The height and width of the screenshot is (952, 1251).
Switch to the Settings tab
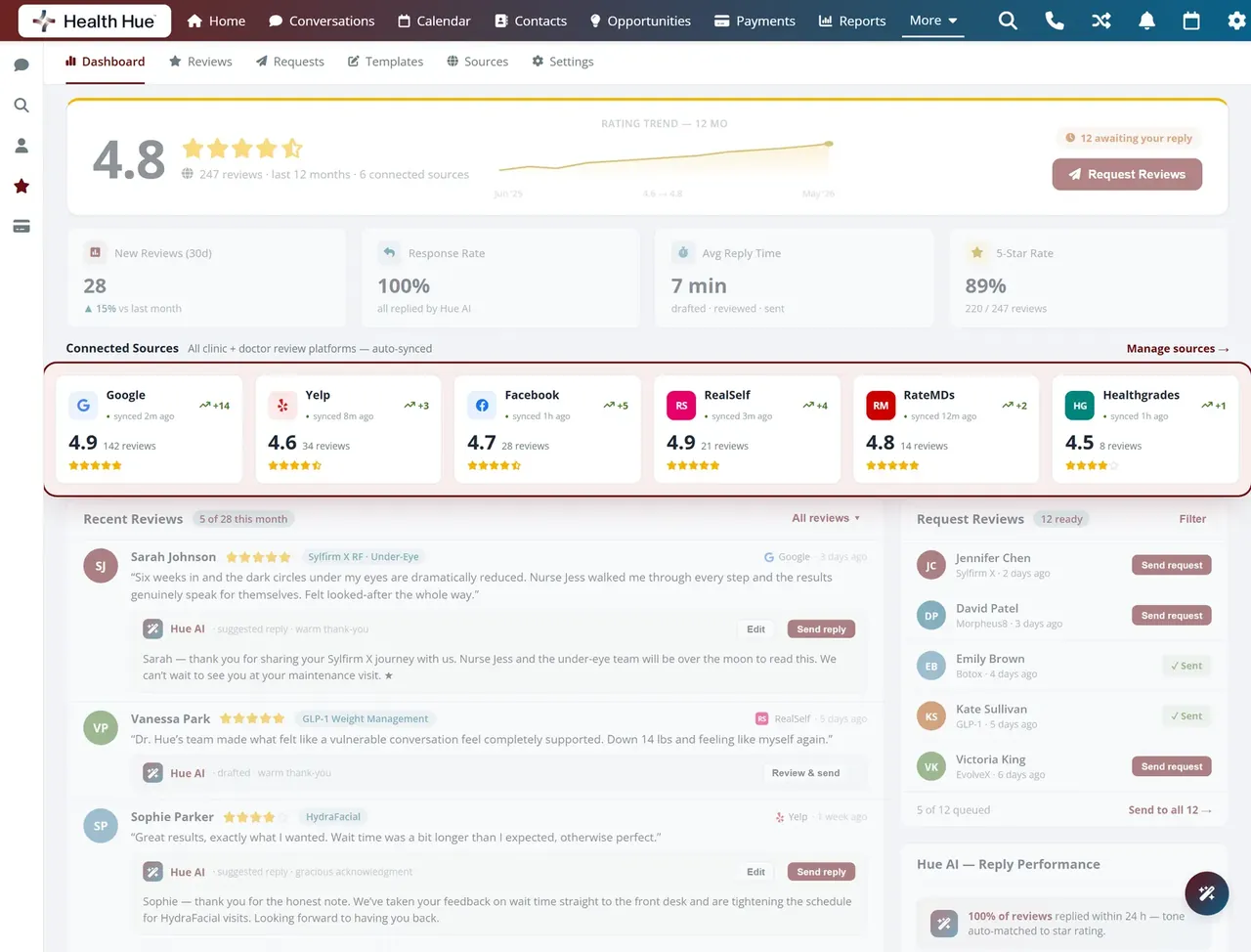tap(563, 62)
